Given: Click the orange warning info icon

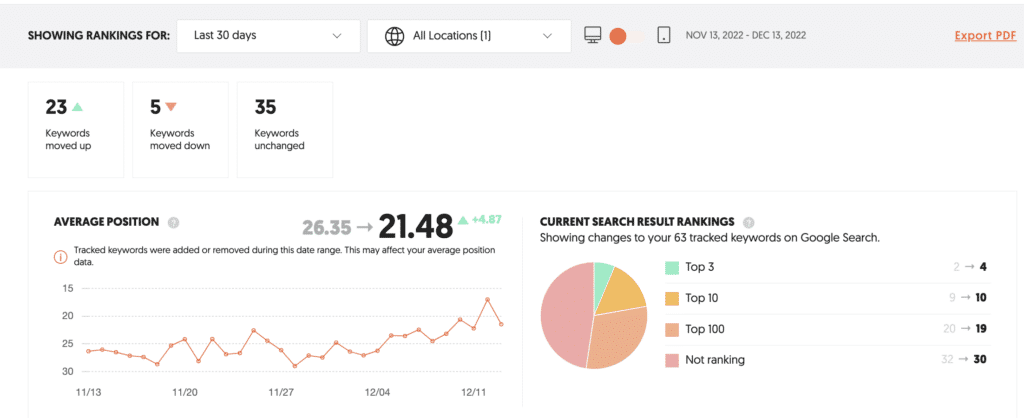Looking at the screenshot, I should [x=60, y=256].
